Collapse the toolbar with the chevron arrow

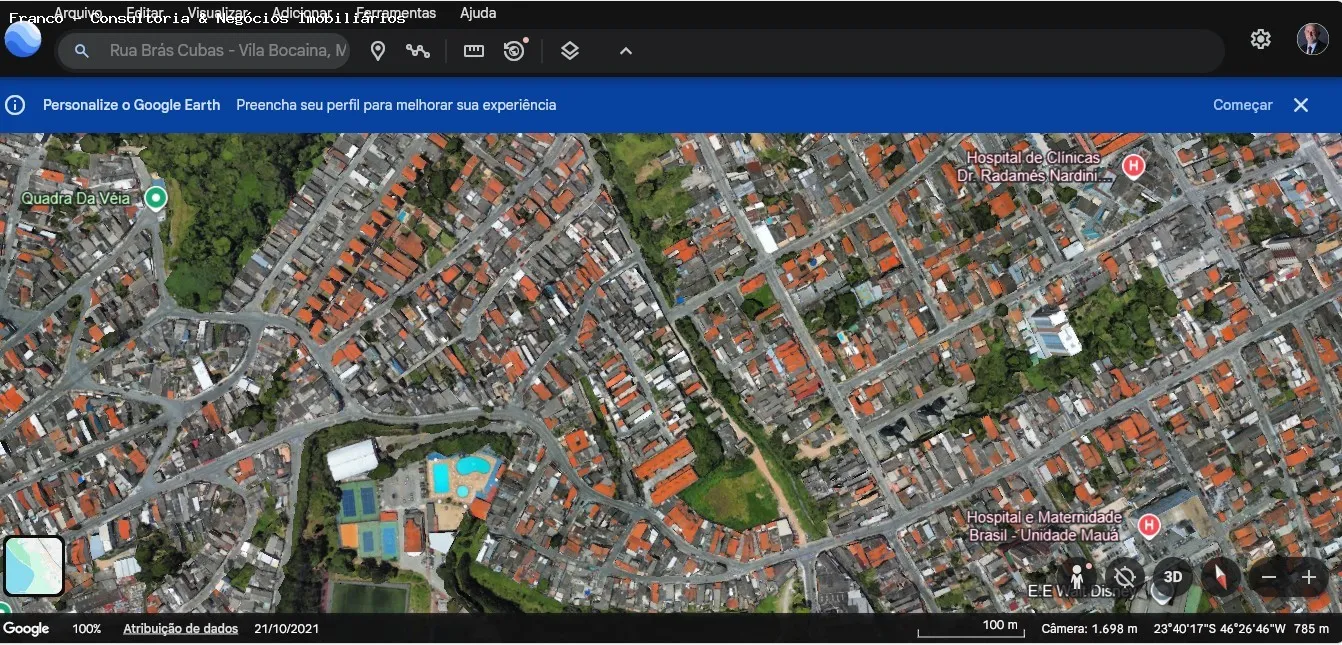coord(626,51)
